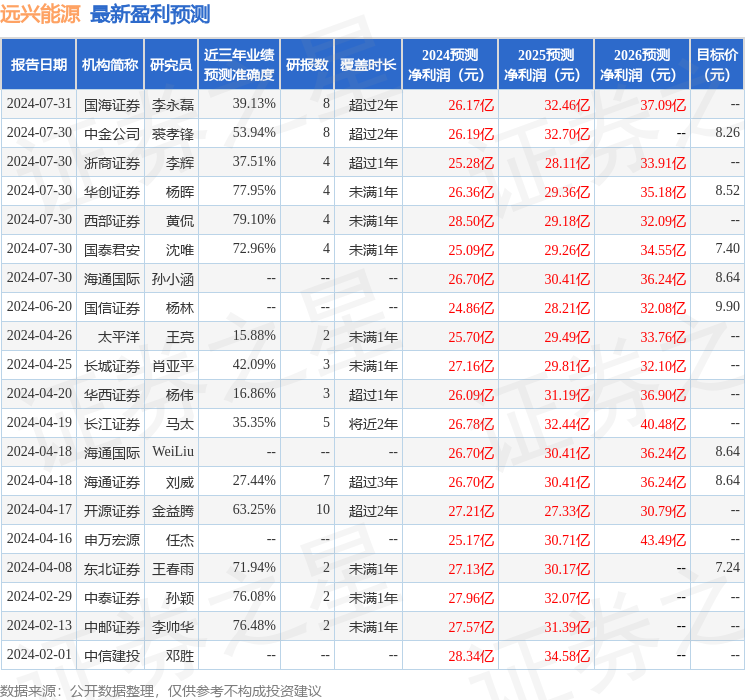Click researcher name 金益腾
The image size is (745, 700).
click(173, 510)
